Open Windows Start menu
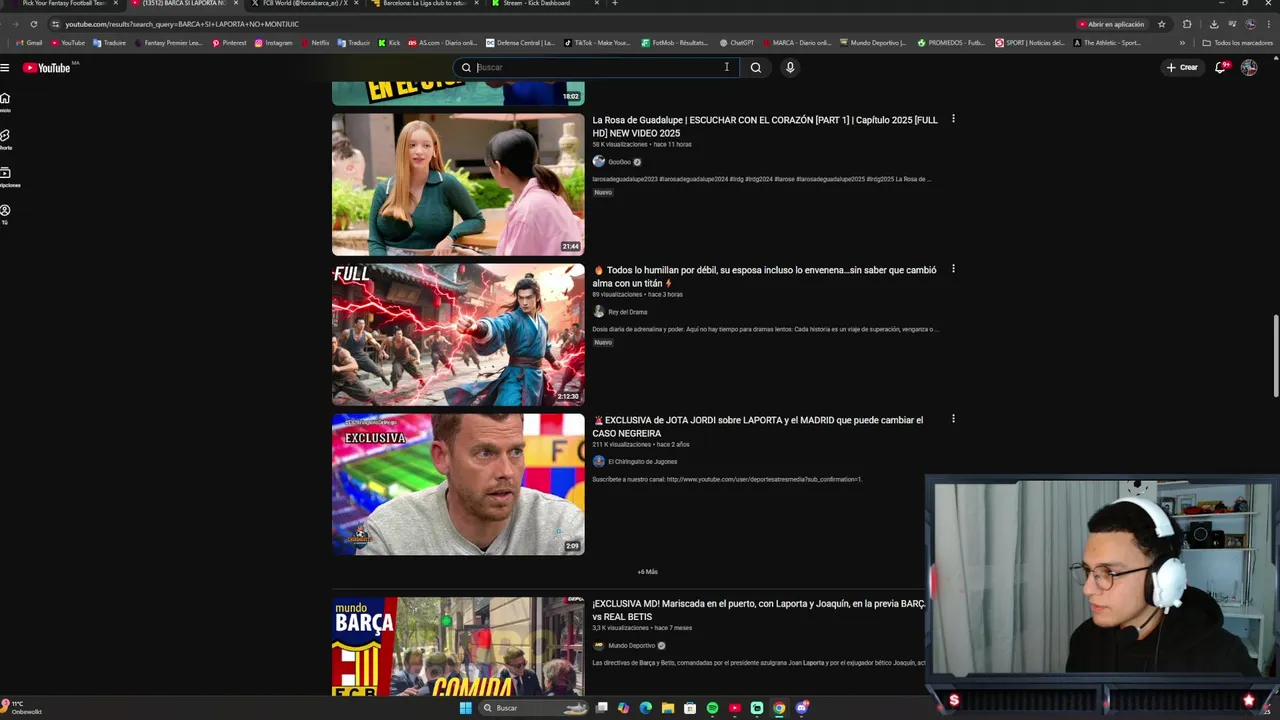The image size is (1280, 720). 465,708
